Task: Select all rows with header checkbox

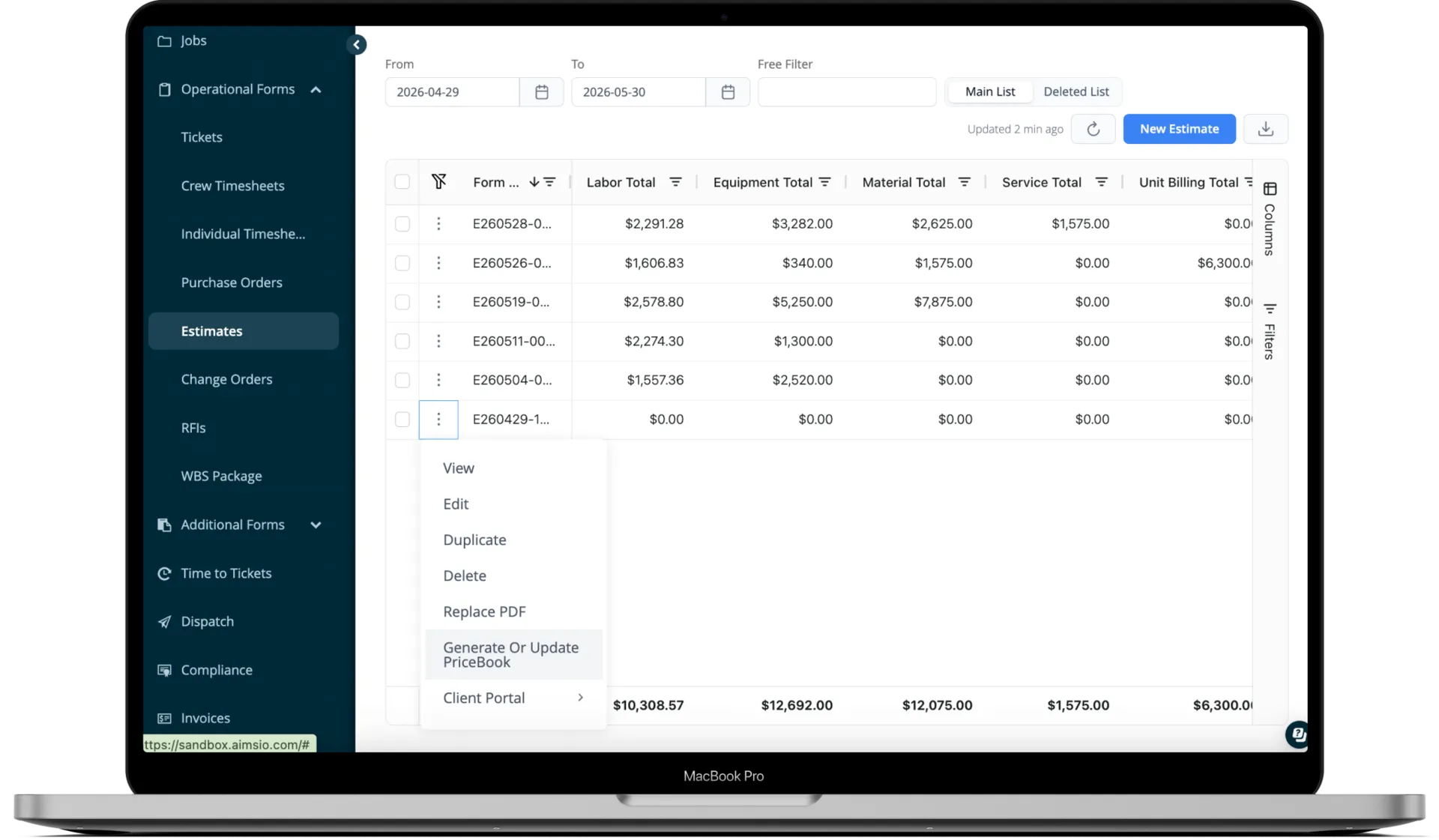Action: coord(402,182)
